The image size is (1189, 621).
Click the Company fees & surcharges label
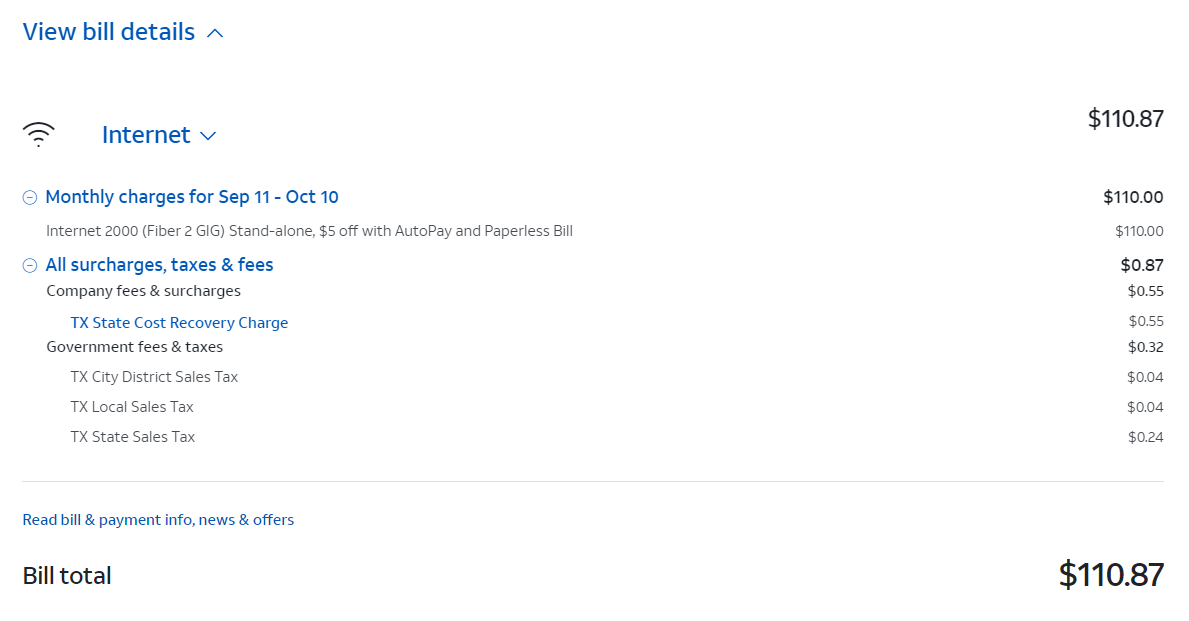click(143, 291)
